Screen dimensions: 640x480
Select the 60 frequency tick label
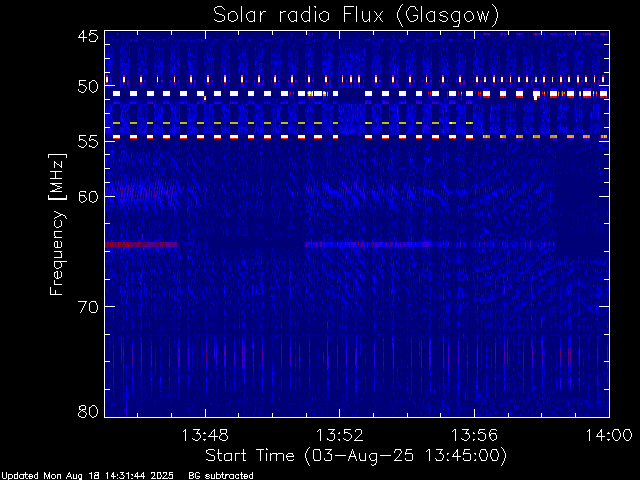pos(88,196)
